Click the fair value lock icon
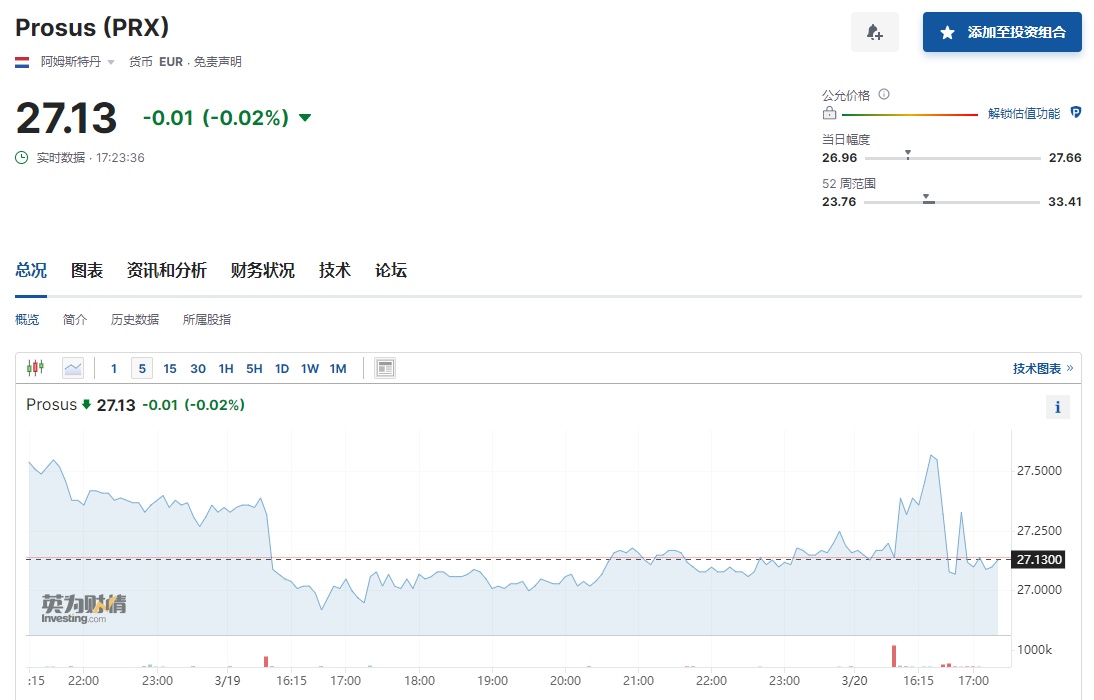1094x700 pixels. coord(829,114)
